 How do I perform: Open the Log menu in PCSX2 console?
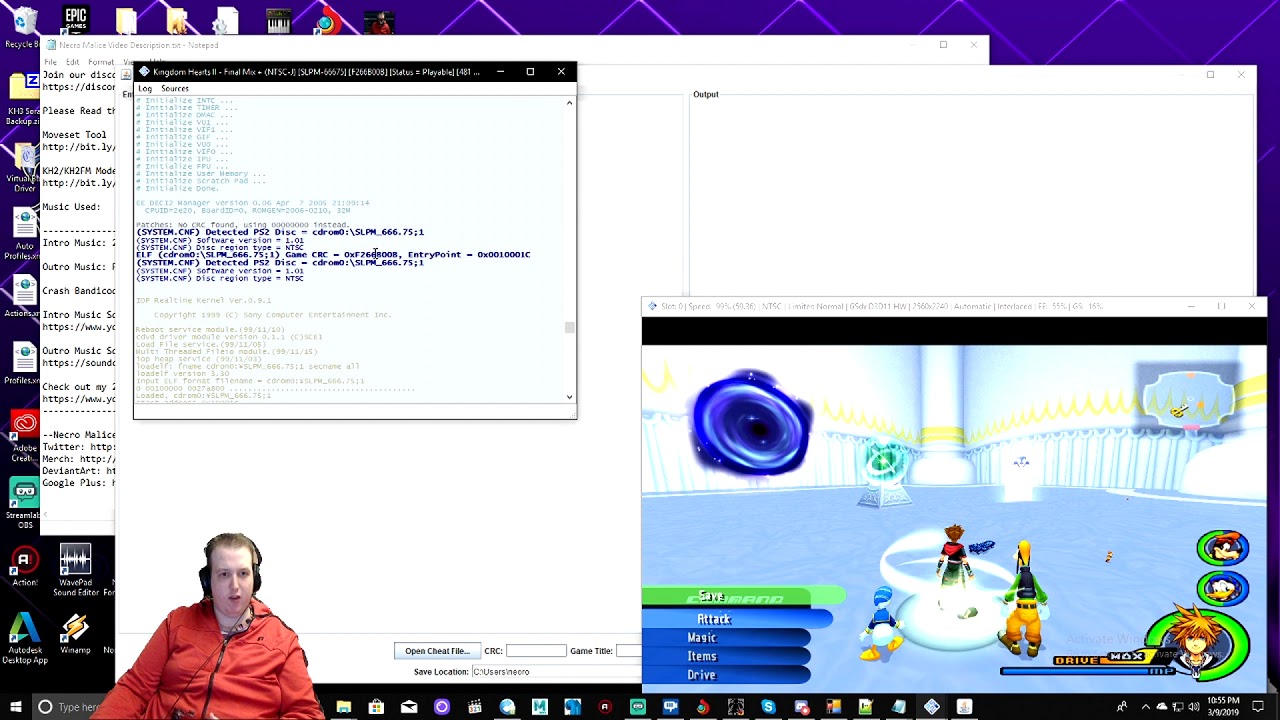pos(145,88)
